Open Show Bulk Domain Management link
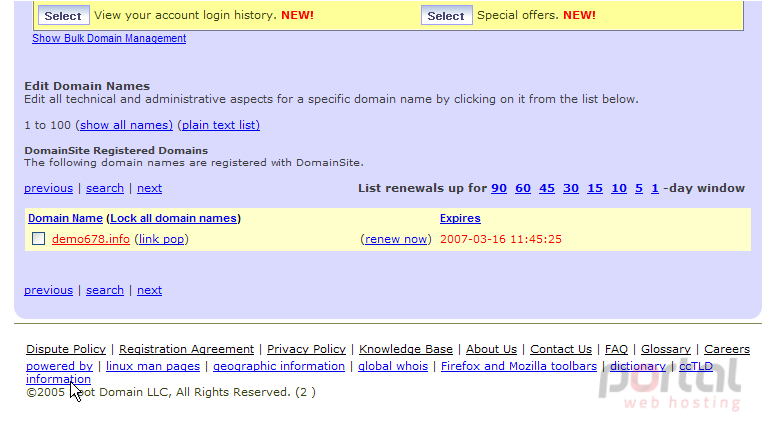The width and height of the screenshot is (776, 422). point(109,39)
